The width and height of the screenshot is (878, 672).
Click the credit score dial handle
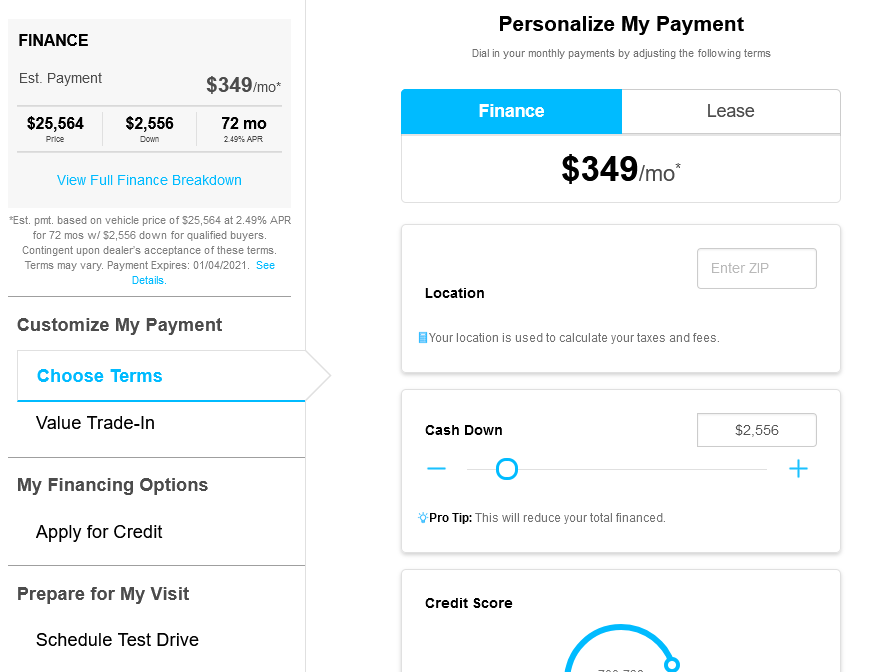coord(671,665)
